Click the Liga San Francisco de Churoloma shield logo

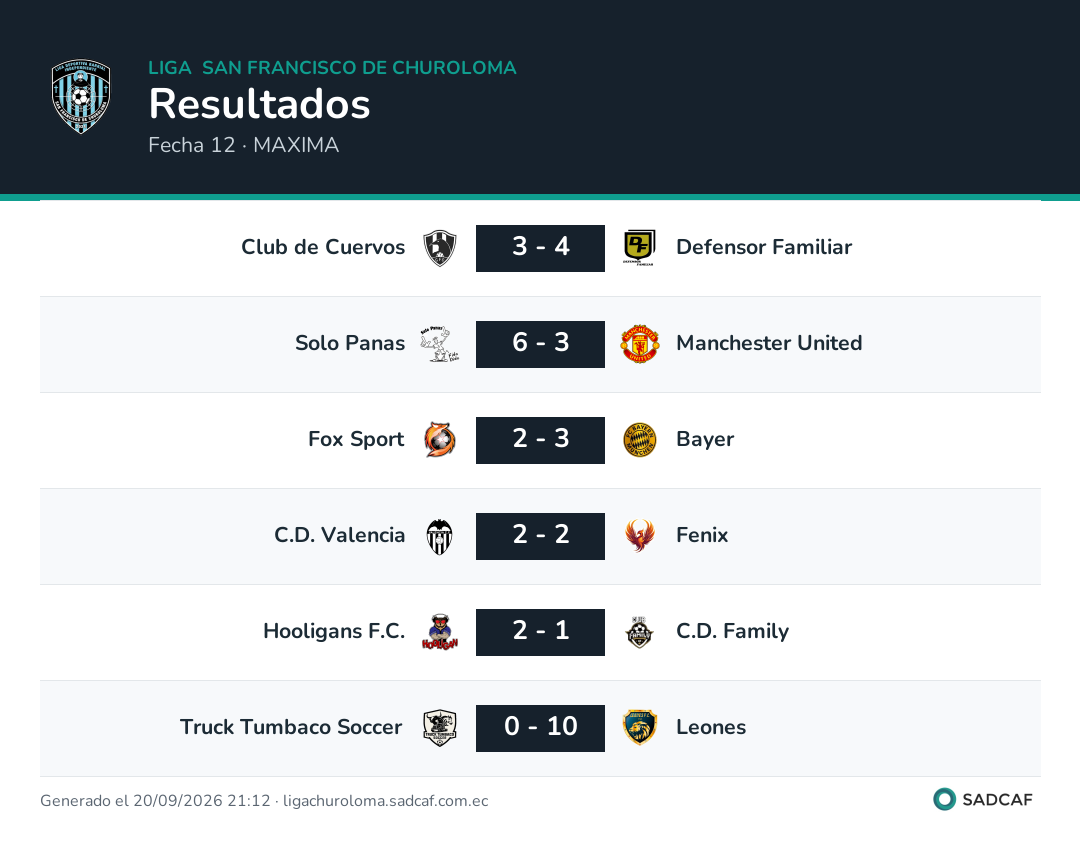coord(81,96)
